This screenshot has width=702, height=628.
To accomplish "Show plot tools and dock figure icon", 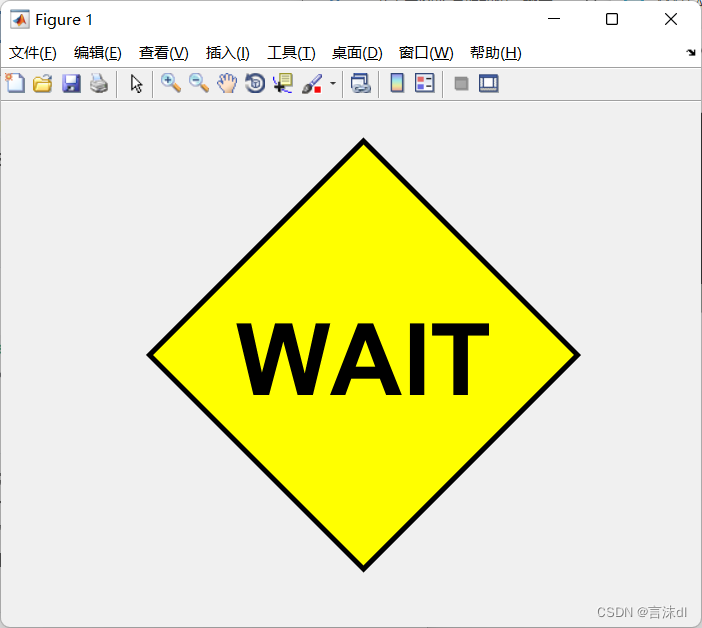I will [488, 83].
